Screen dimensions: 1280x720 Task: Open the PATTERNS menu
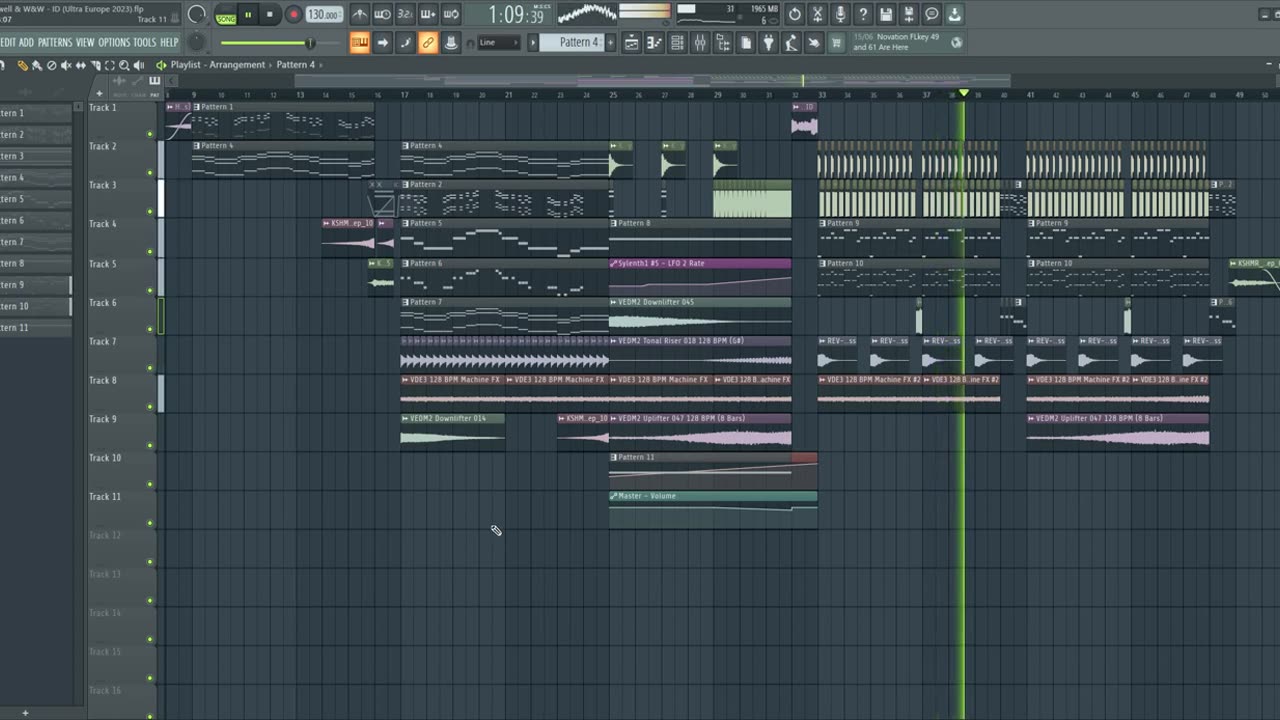[x=55, y=42]
